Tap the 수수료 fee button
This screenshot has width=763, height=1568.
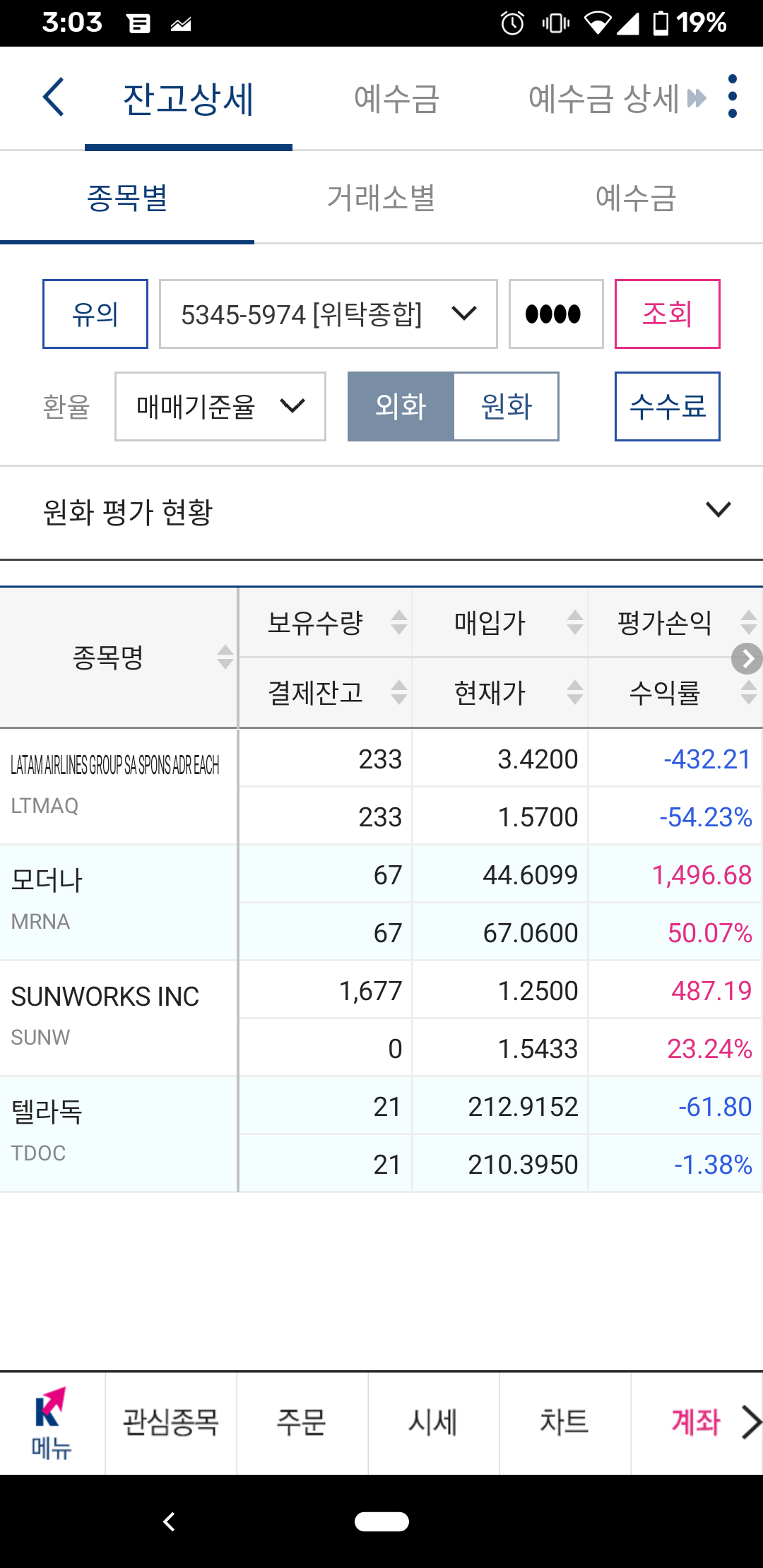coord(668,406)
